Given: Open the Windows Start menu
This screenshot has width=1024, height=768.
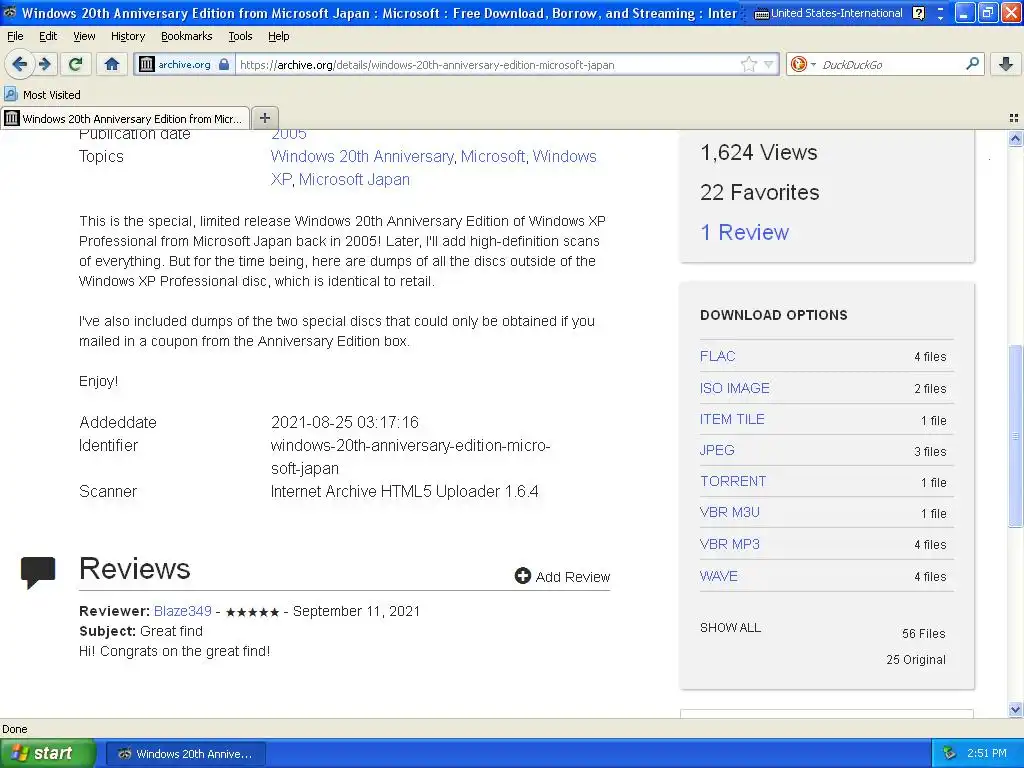Looking at the screenshot, I should (x=48, y=753).
